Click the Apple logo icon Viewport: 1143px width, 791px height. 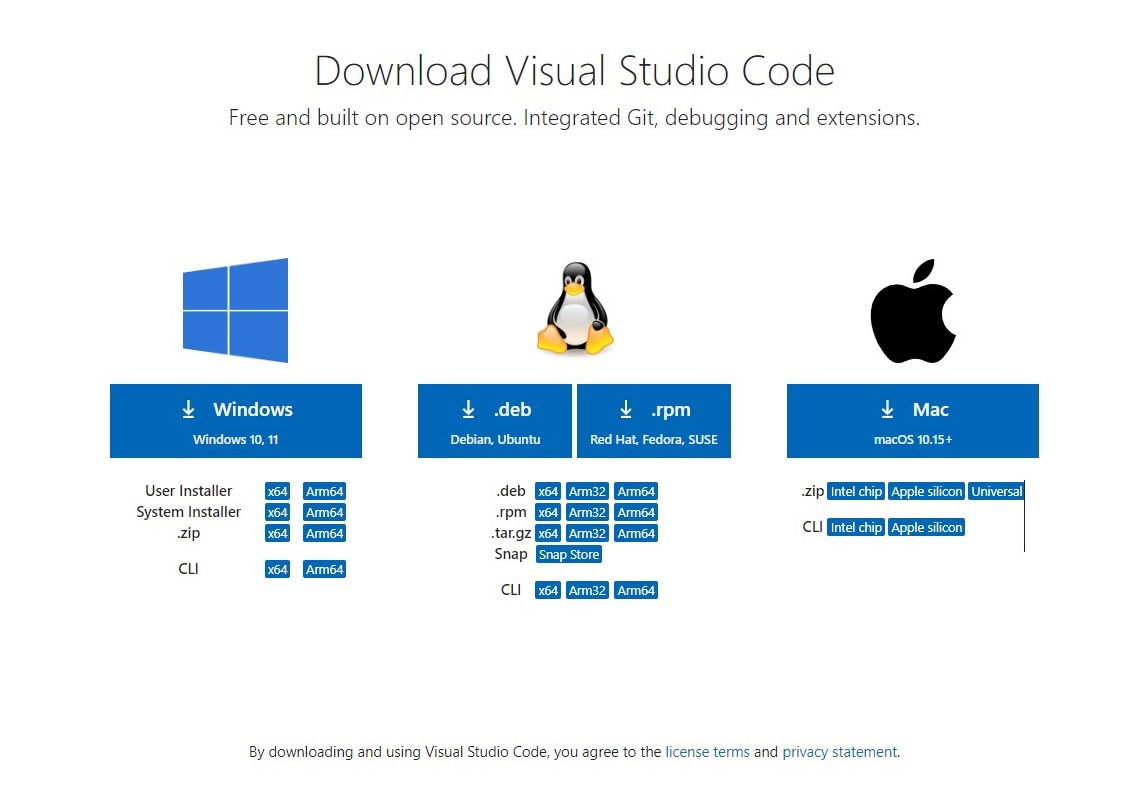tap(913, 311)
